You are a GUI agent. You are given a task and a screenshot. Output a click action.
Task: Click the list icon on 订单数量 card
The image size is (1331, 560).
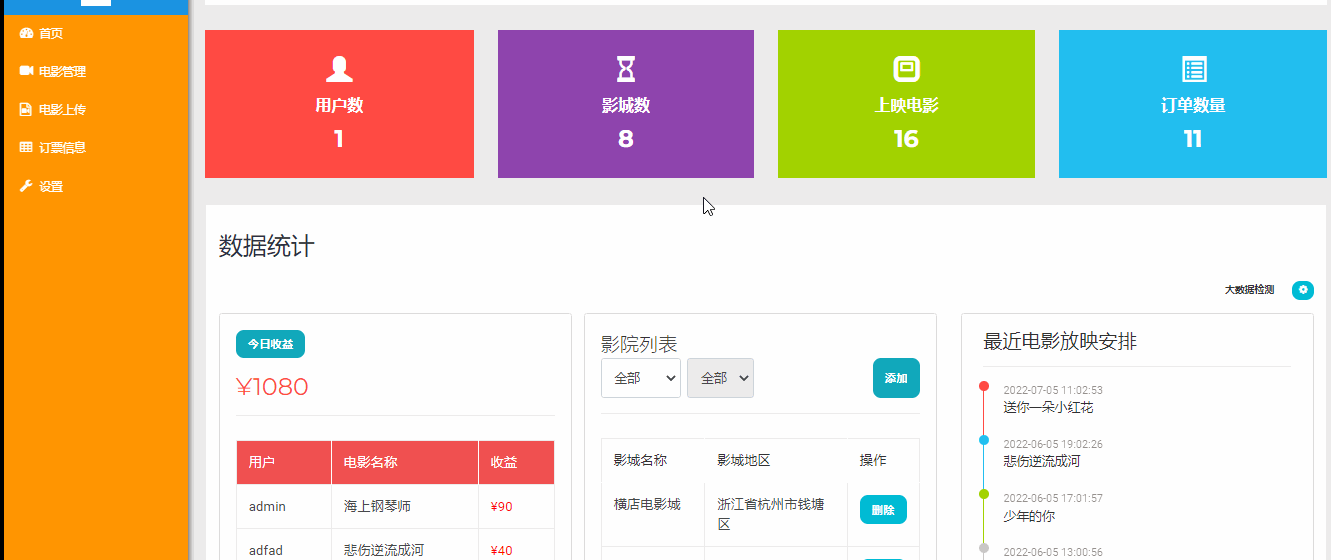pyautogui.click(x=1194, y=69)
